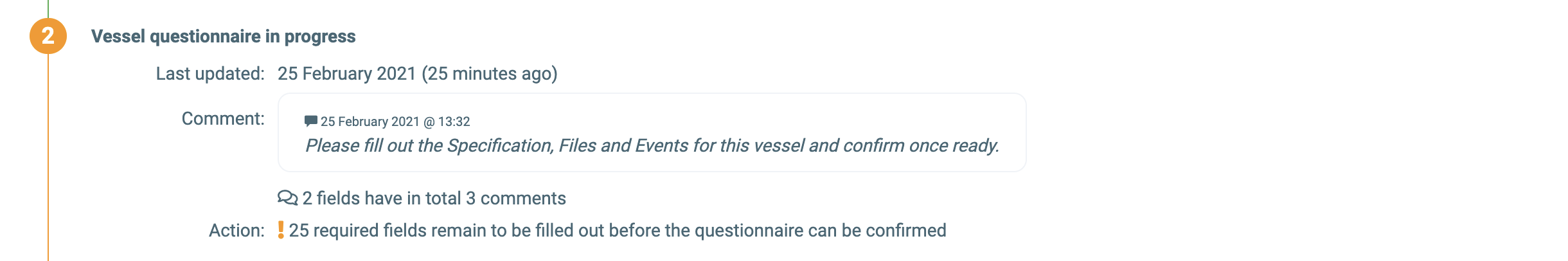
Task: Click the "Last updated:" label
Action: tap(210, 74)
